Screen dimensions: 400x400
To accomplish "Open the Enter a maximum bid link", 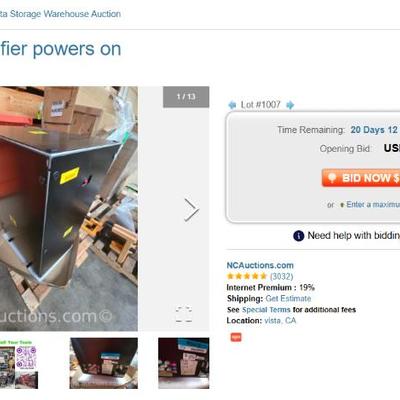I will tap(373, 204).
